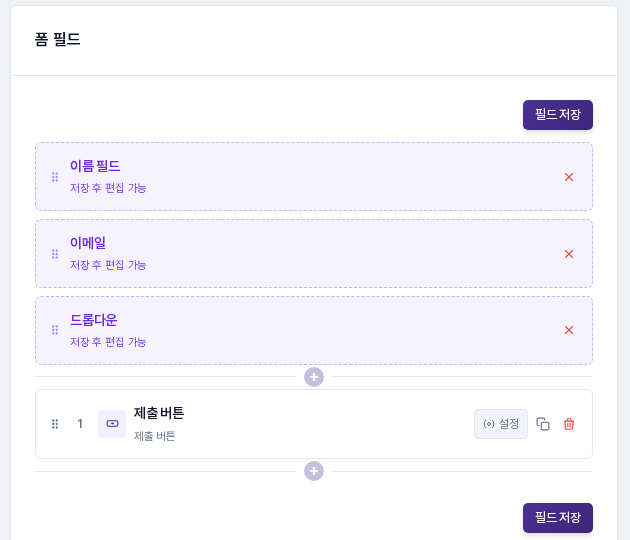630x540 pixels.
Task: Click 저장 후 편집 가능 under 드롭다운
Action: point(108,342)
